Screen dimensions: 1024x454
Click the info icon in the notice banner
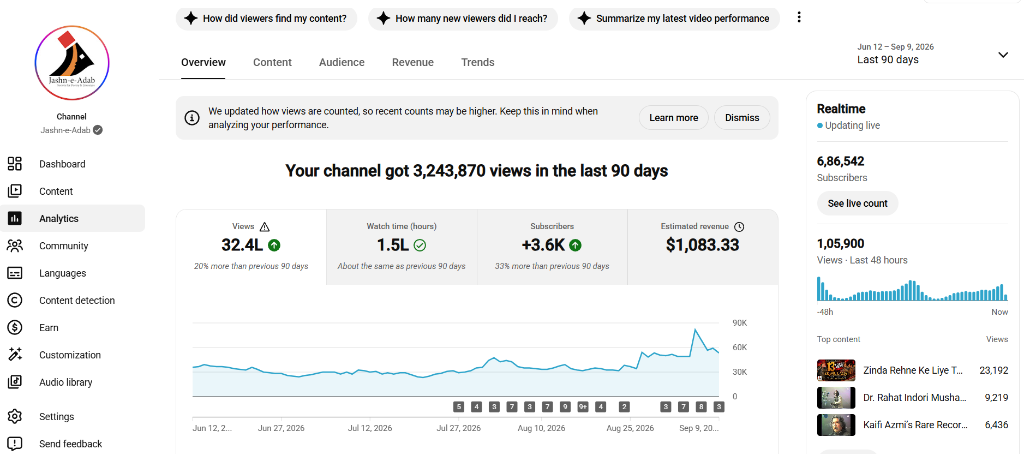pos(191,118)
